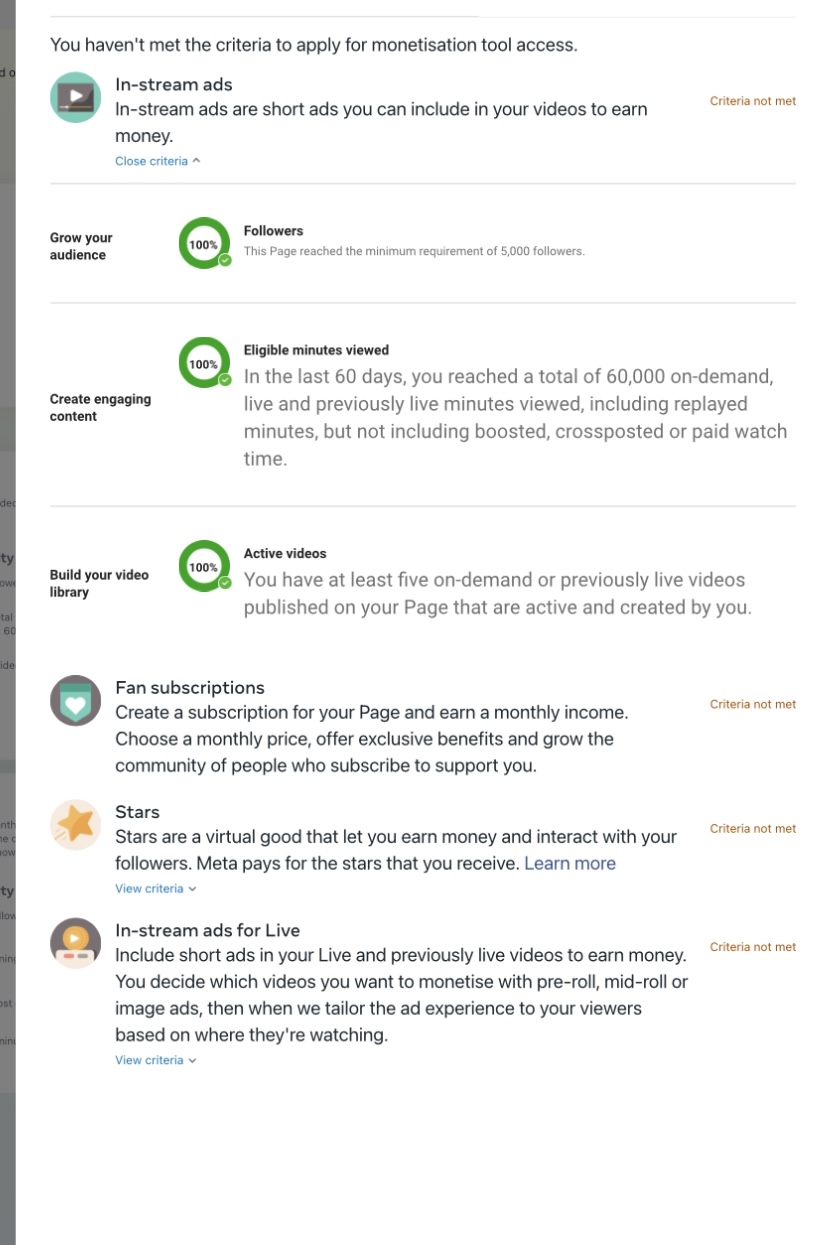828x1245 pixels.
Task: Click the Fan subscriptions heart icon
Action: (x=76, y=701)
